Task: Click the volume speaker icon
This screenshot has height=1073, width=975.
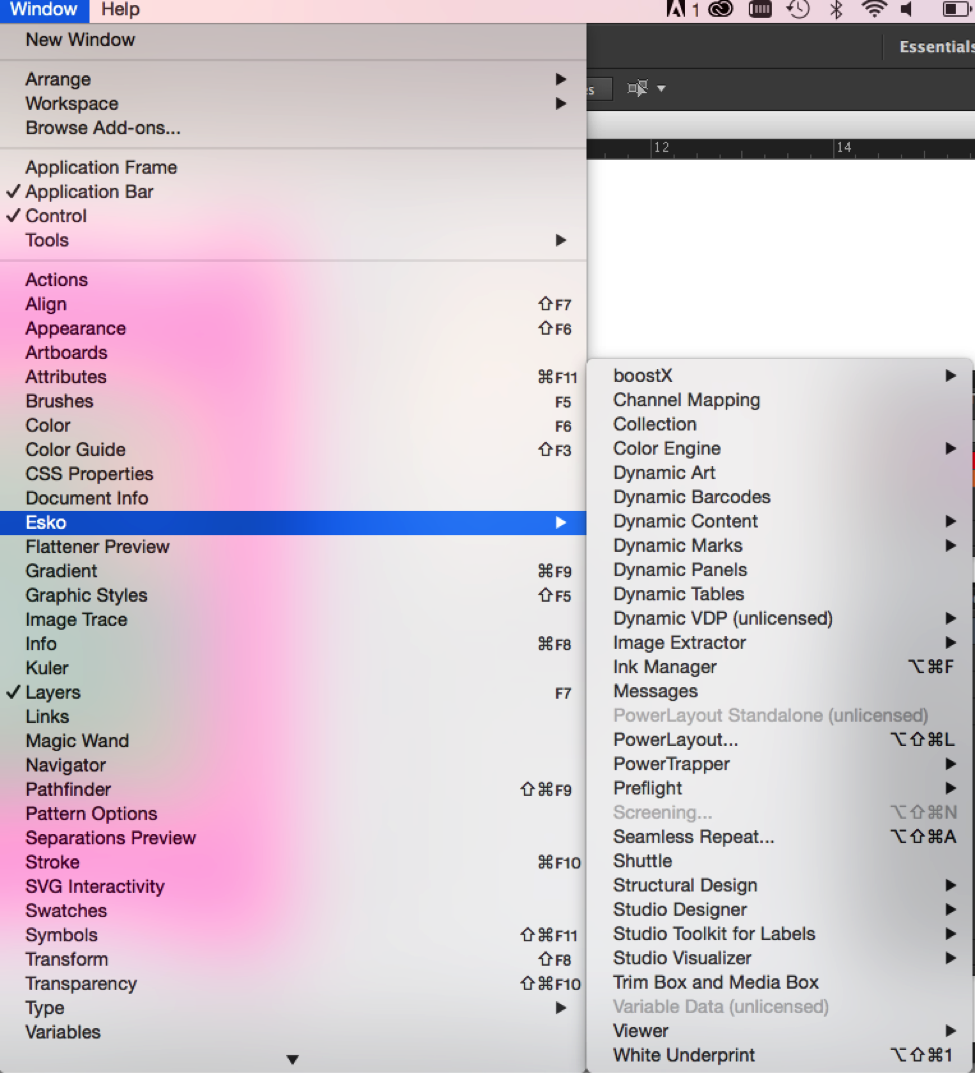Action: [907, 9]
